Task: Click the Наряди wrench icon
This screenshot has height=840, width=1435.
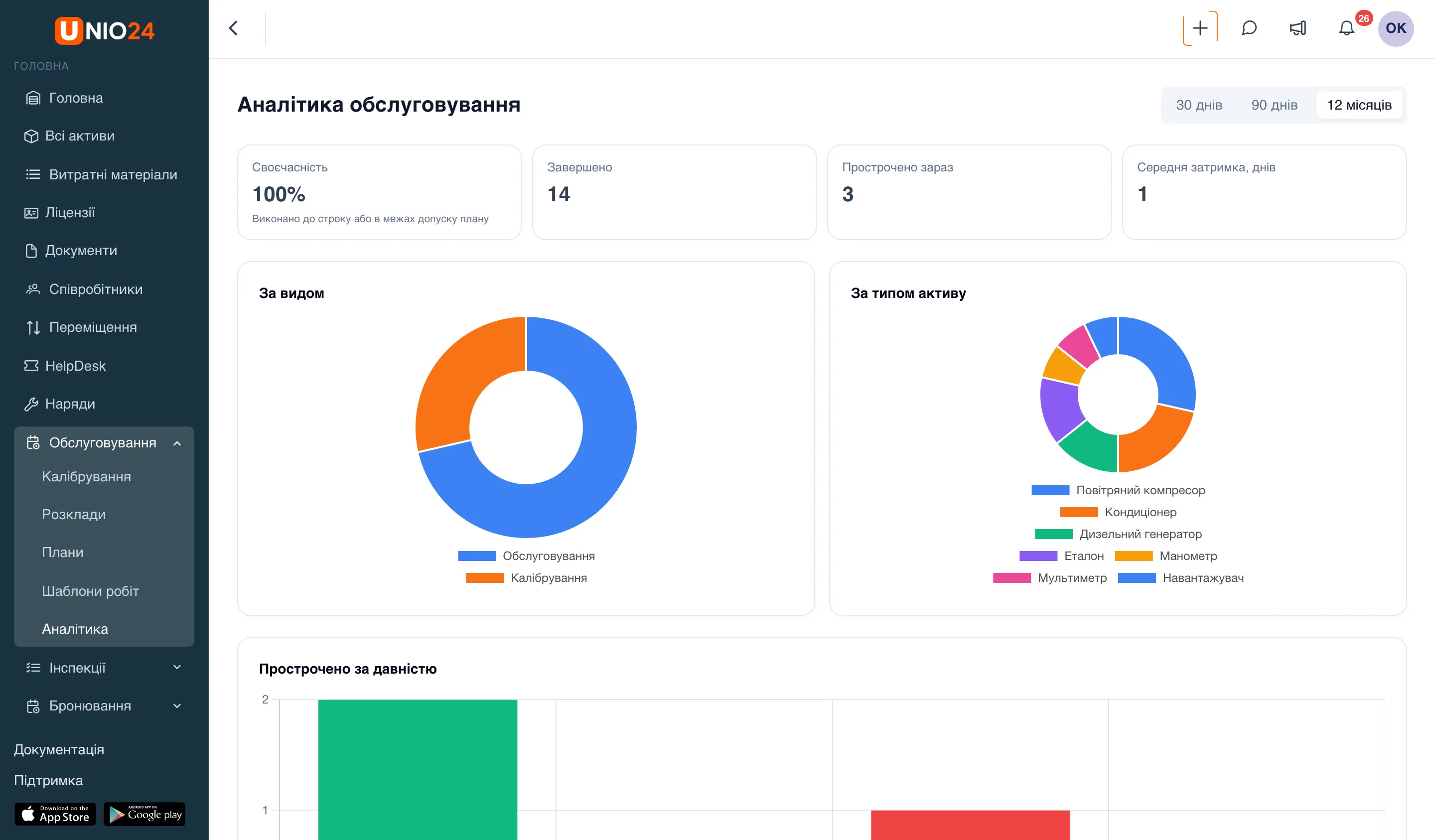Action: [x=31, y=404]
